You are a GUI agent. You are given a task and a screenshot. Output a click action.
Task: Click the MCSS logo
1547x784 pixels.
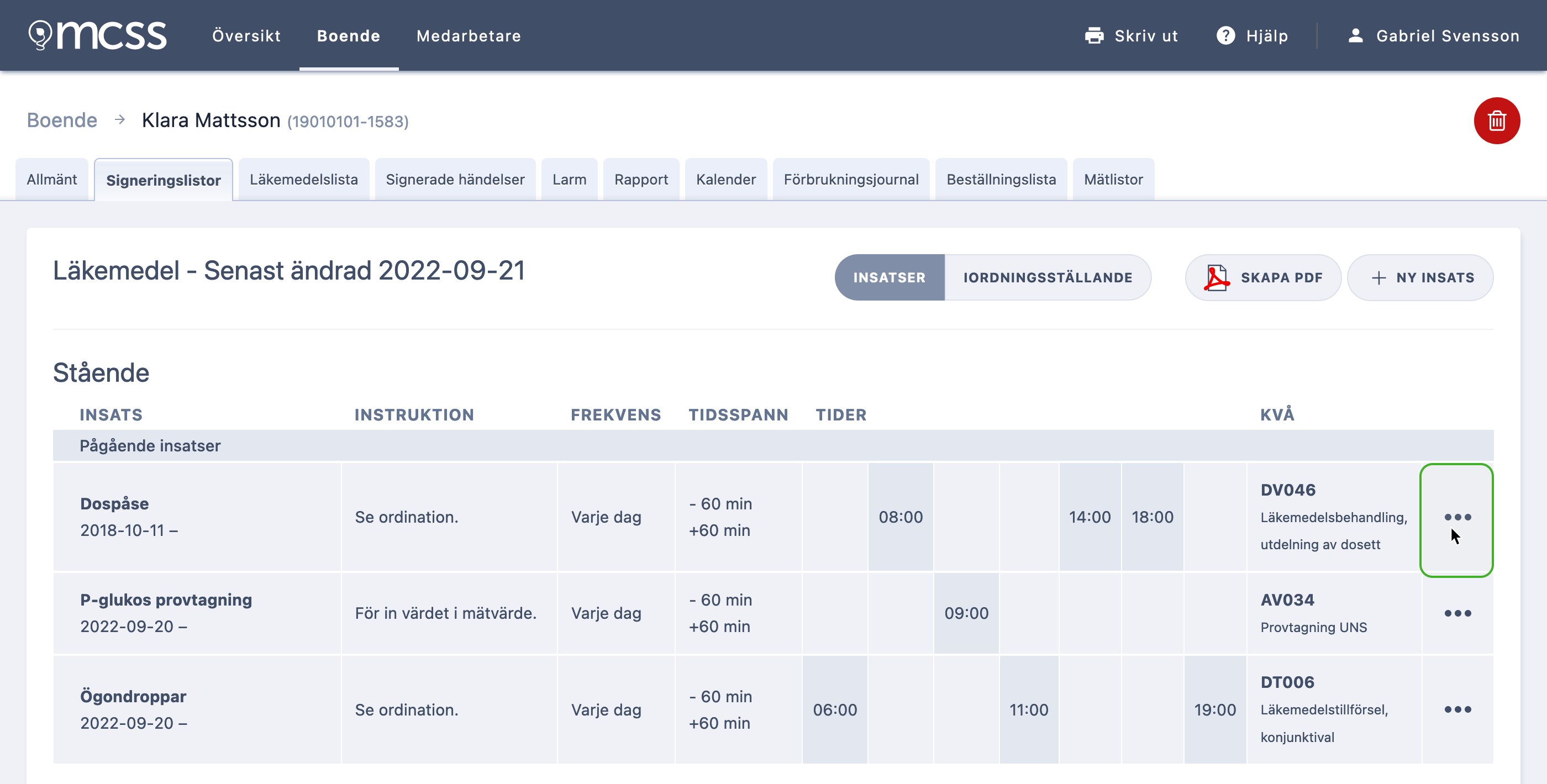tap(98, 35)
